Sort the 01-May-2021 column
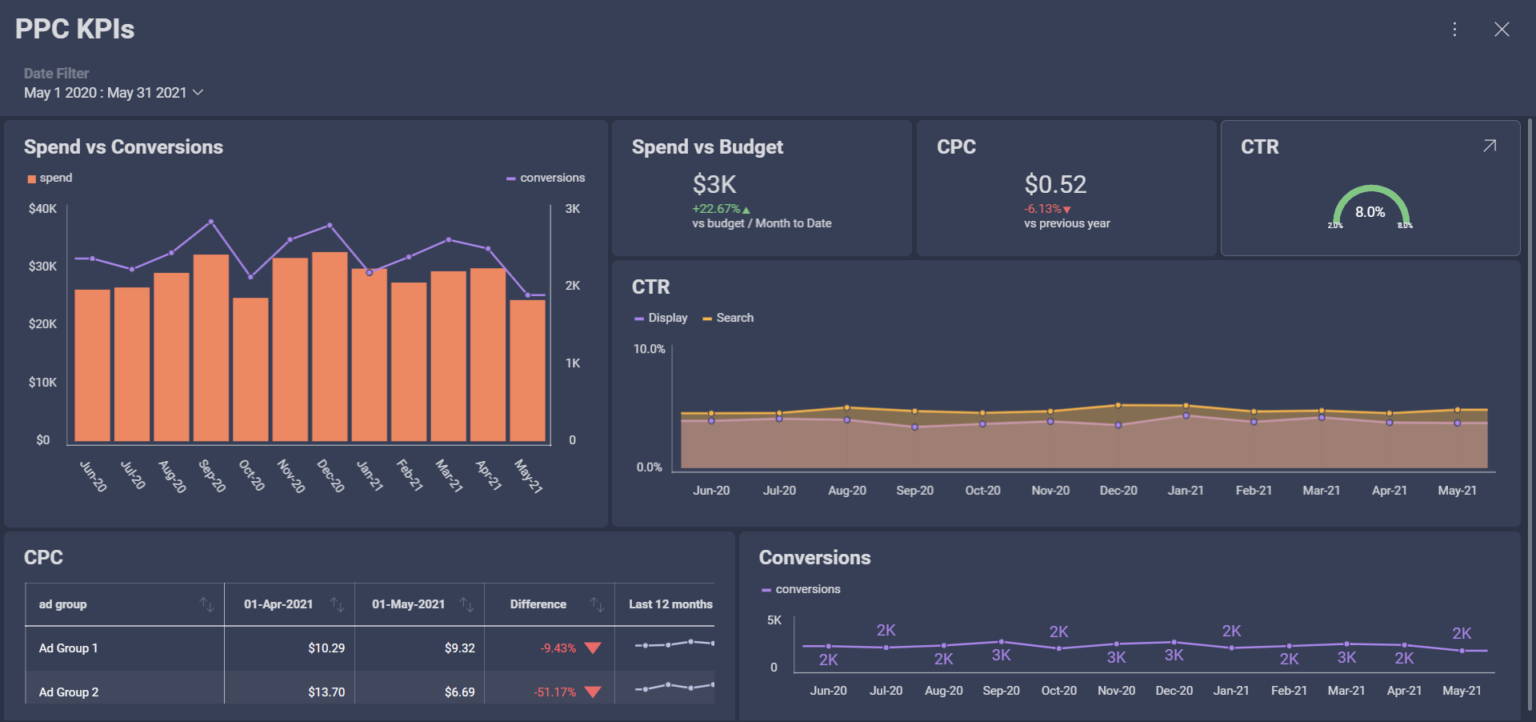This screenshot has width=1536, height=722. tap(466, 604)
